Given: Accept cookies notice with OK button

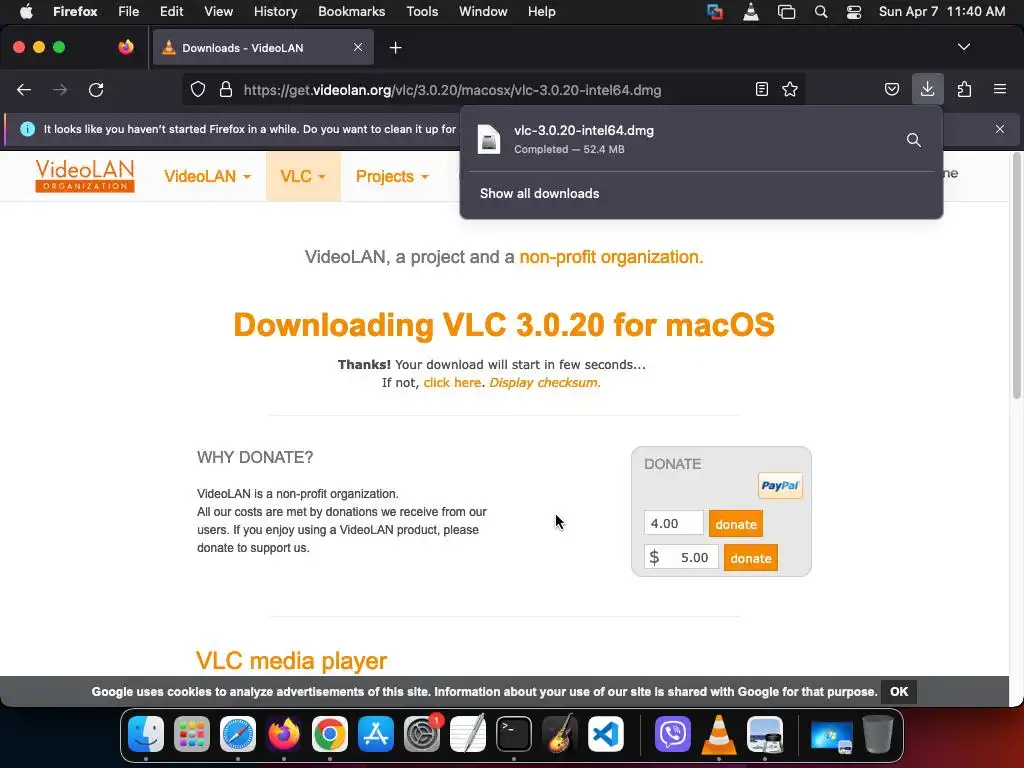Looking at the screenshot, I should tap(899, 692).
